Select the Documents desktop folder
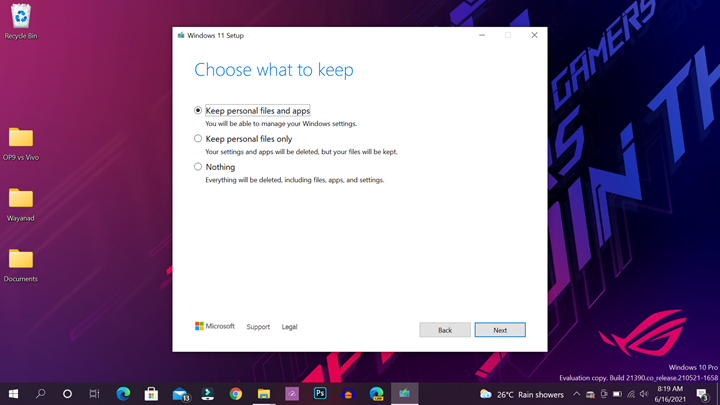The image size is (720, 405). [21, 266]
